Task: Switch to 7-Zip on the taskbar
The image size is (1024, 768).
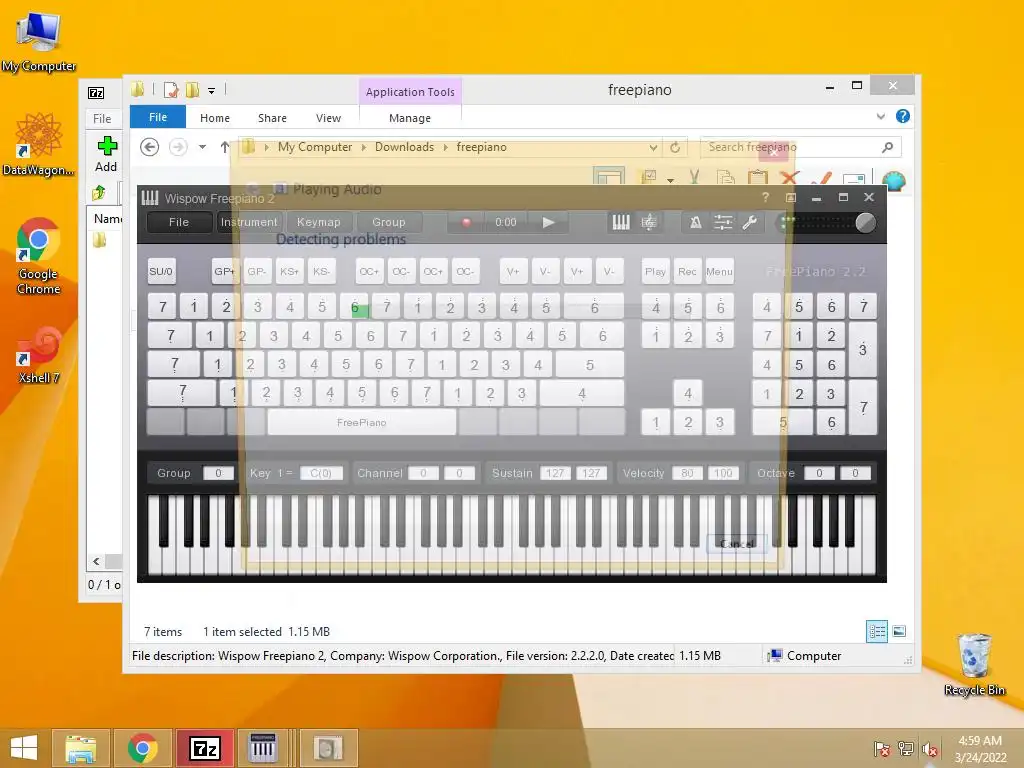Action: [x=204, y=748]
